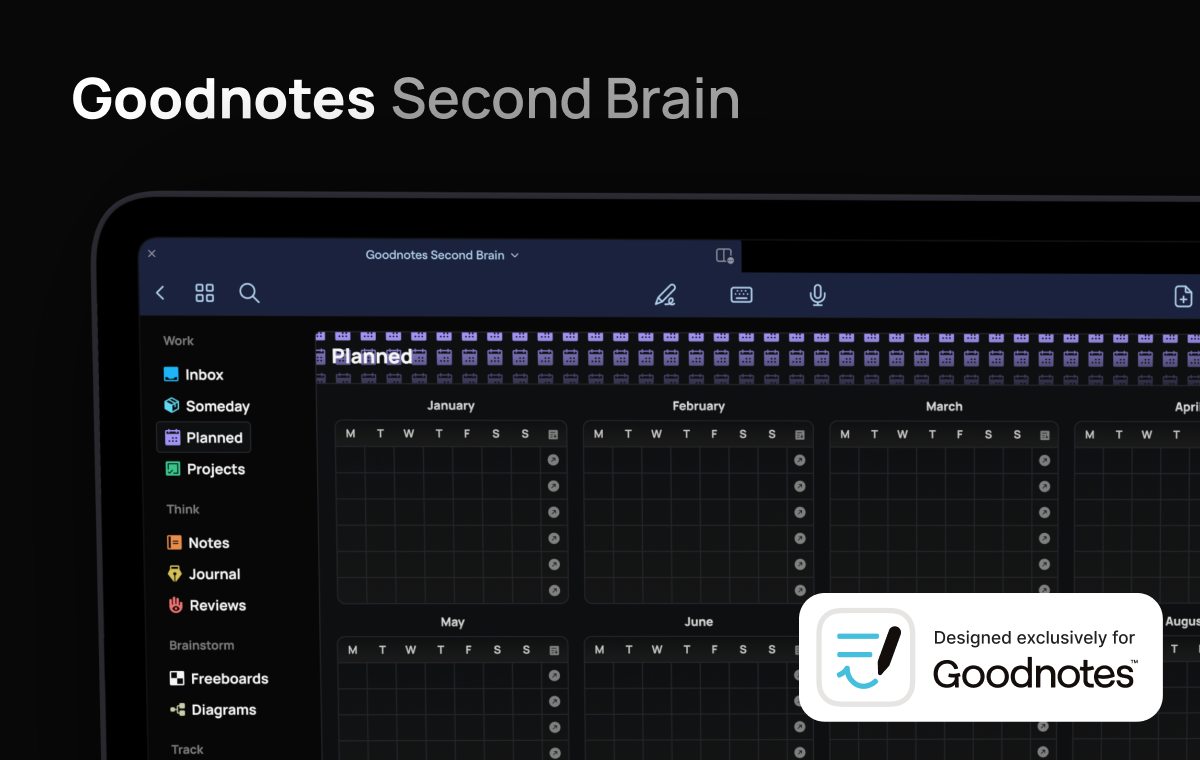Image resolution: width=1200 pixels, height=760 pixels.
Task: Go back with the left chevron arrow
Action: tap(160, 293)
